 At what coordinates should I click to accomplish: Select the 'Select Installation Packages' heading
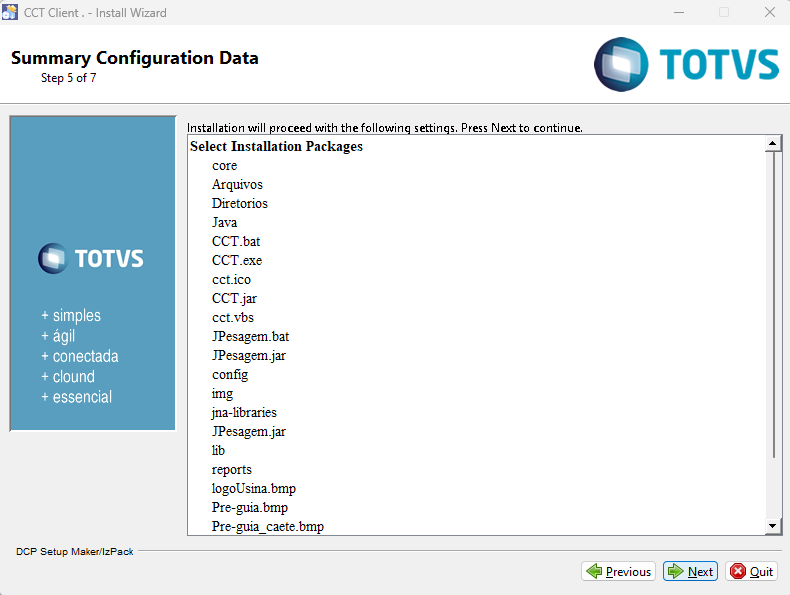click(276, 146)
